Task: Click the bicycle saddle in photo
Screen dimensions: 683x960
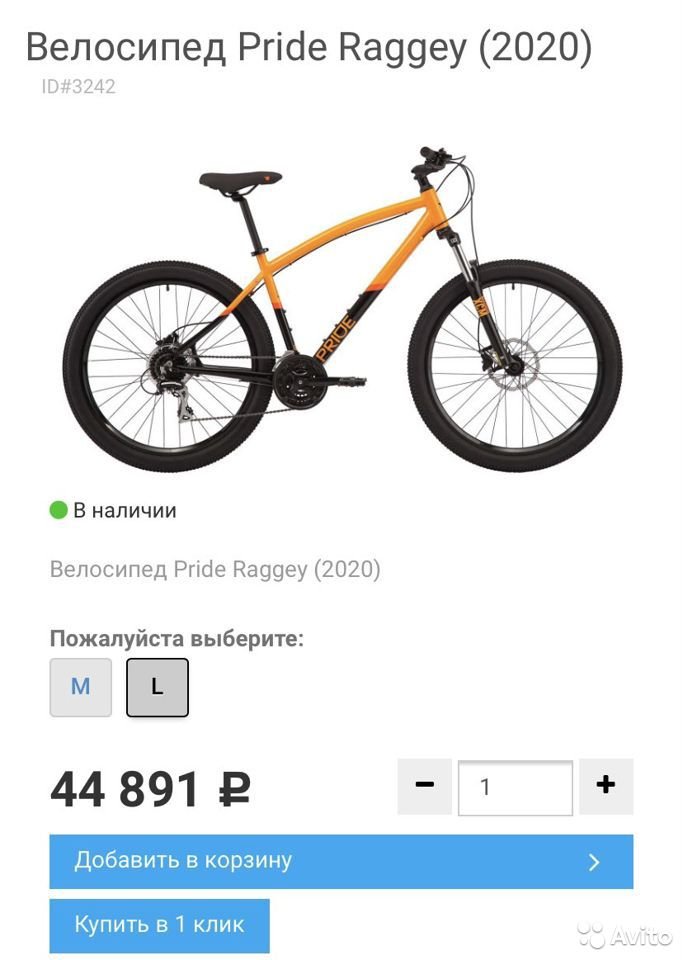Action: tap(241, 180)
